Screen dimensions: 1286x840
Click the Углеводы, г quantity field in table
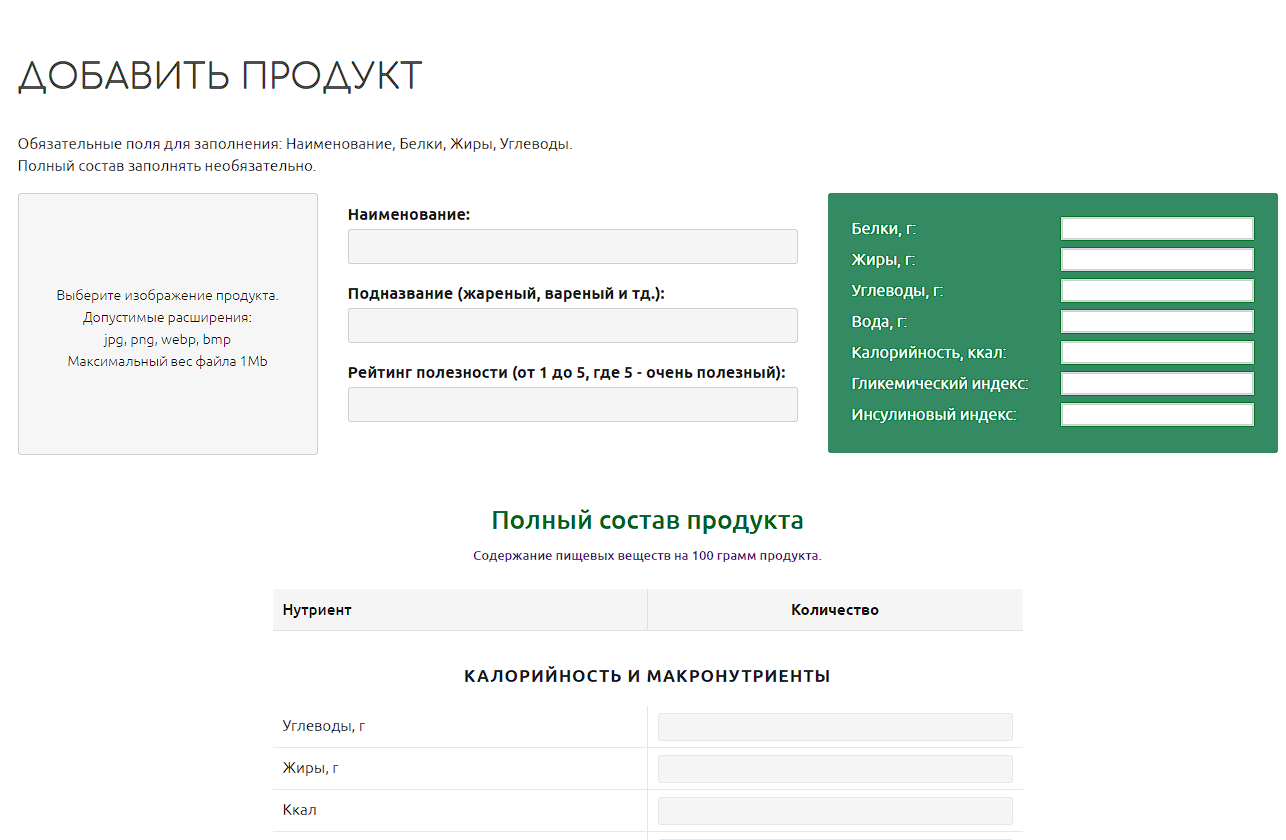[x=835, y=727]
